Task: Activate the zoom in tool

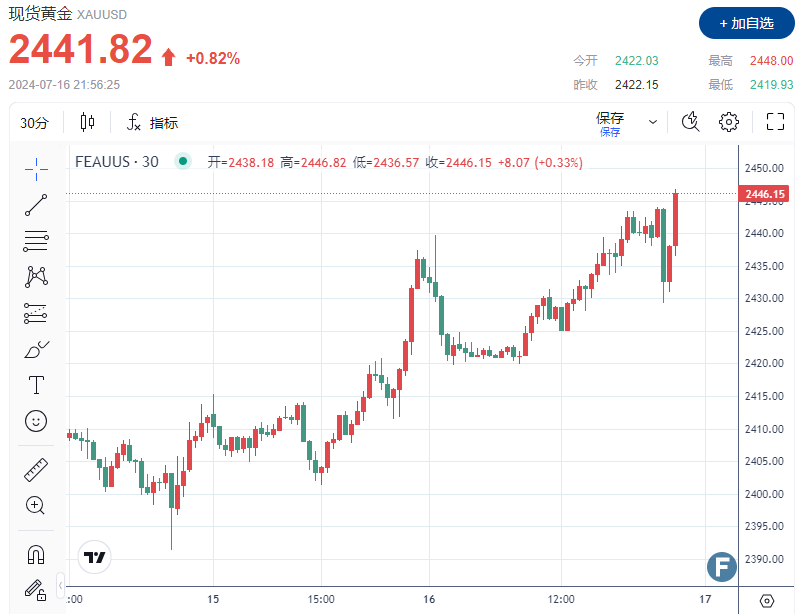Action: (x=36, y=506)
